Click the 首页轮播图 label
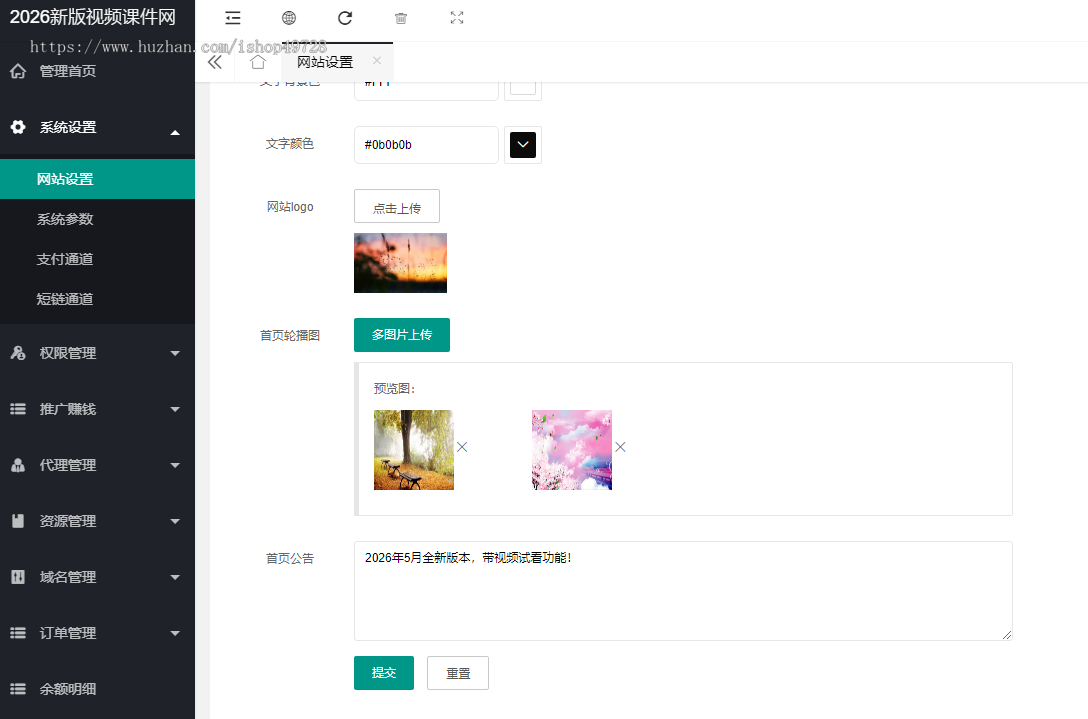1088x719 pixels. tap(290, 335)
